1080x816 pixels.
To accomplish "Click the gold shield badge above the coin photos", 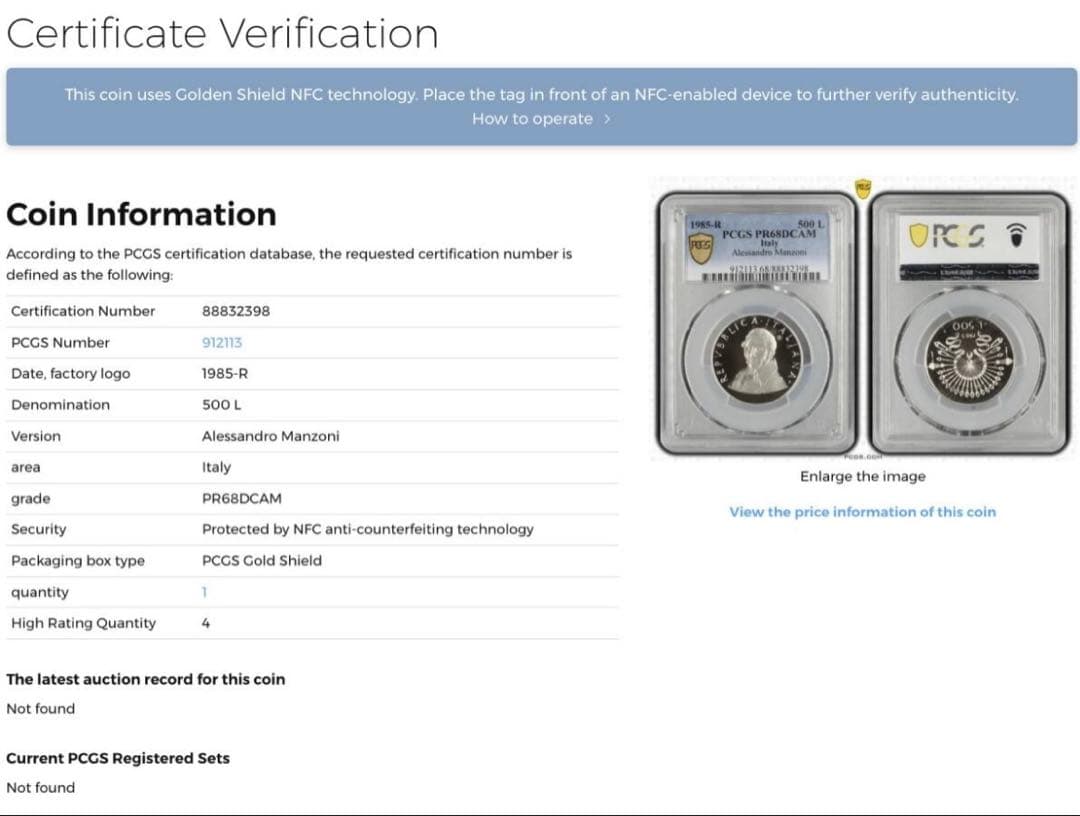I will [862, 187].
